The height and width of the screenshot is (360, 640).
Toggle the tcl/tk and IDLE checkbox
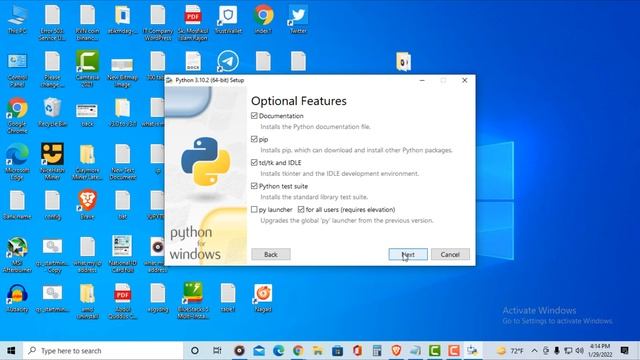coord(254,162)
